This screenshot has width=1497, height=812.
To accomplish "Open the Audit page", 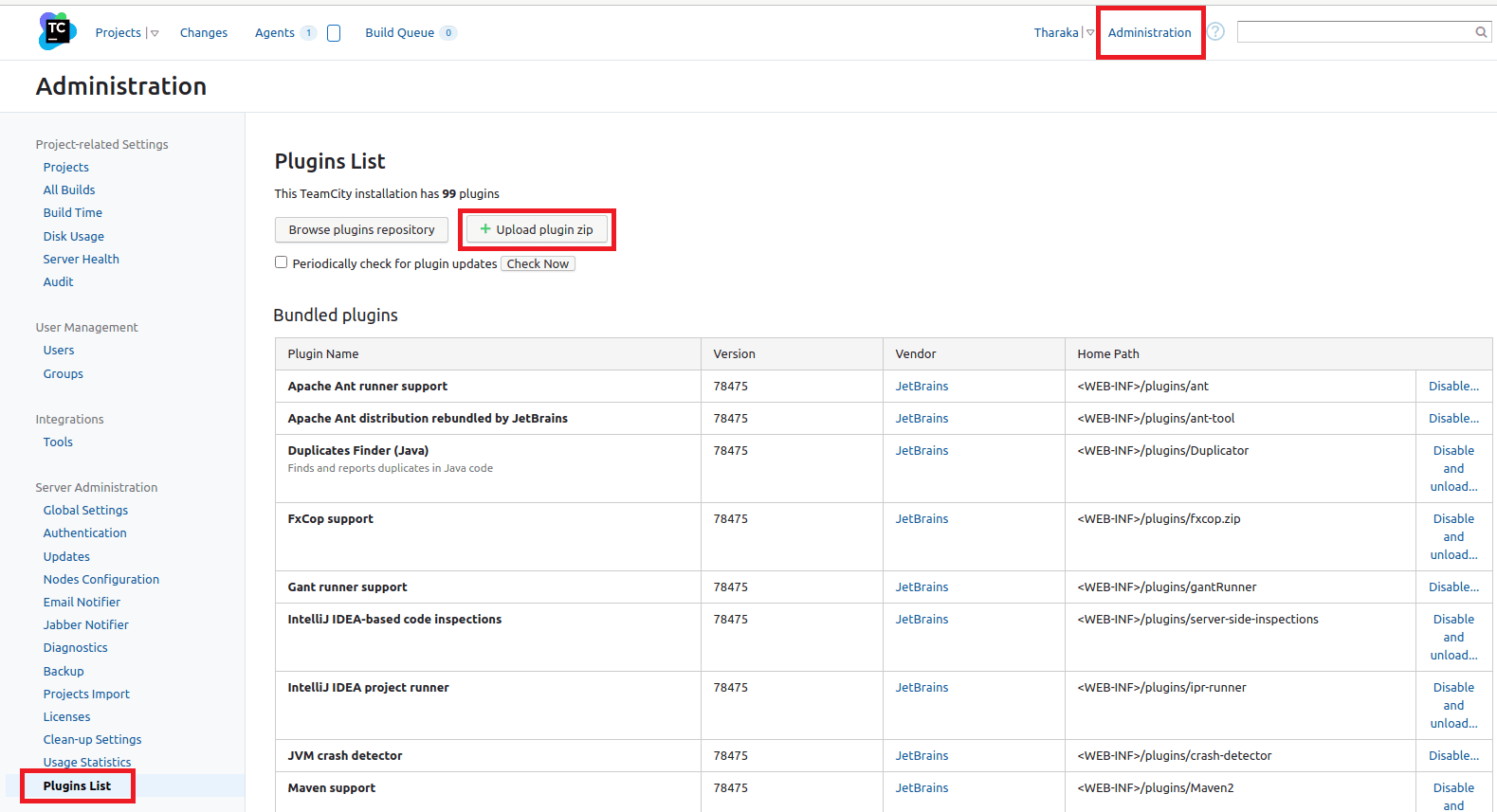I will click(58, 281).
